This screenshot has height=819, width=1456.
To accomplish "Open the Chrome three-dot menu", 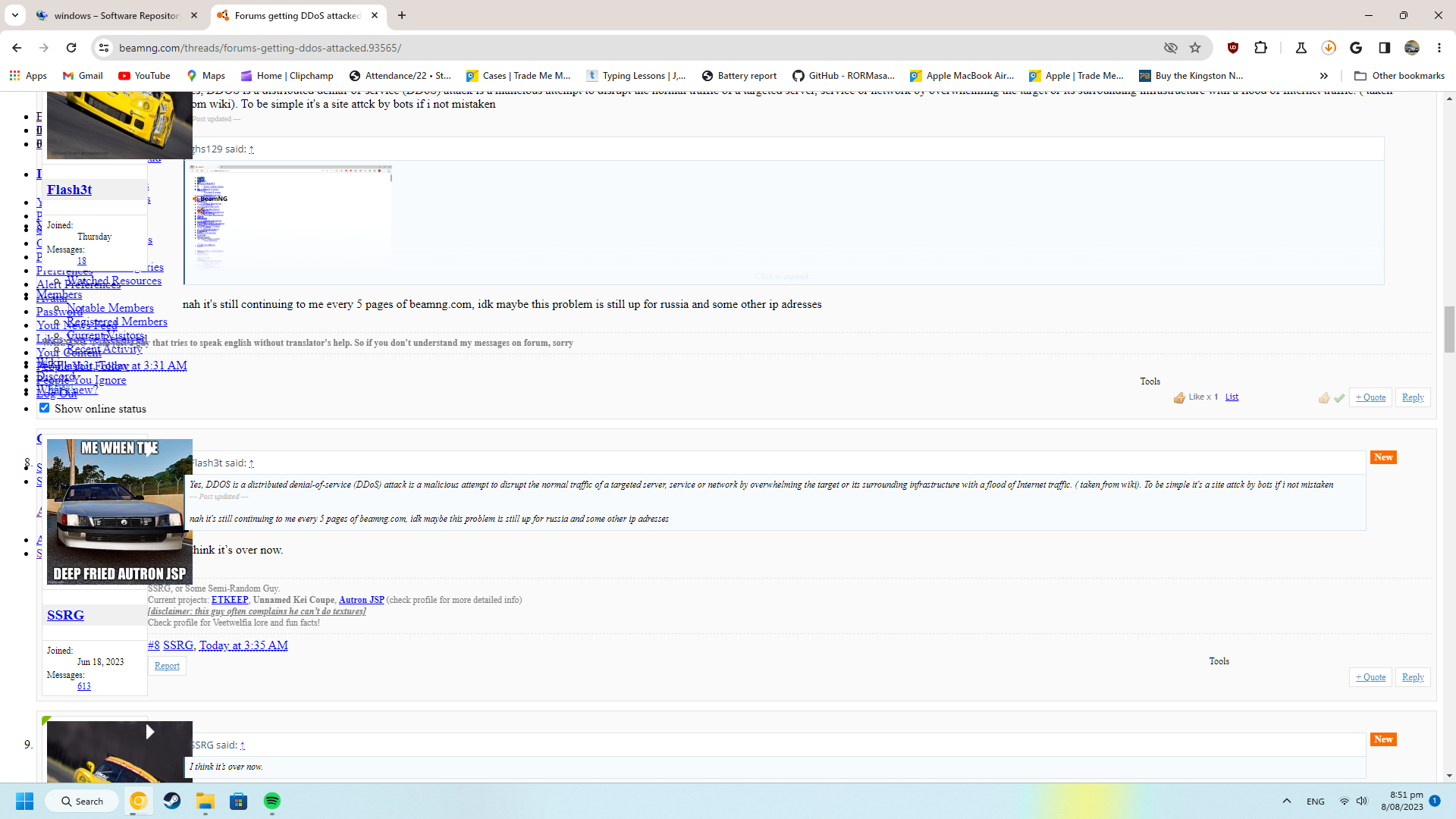I will [1439, 48].
